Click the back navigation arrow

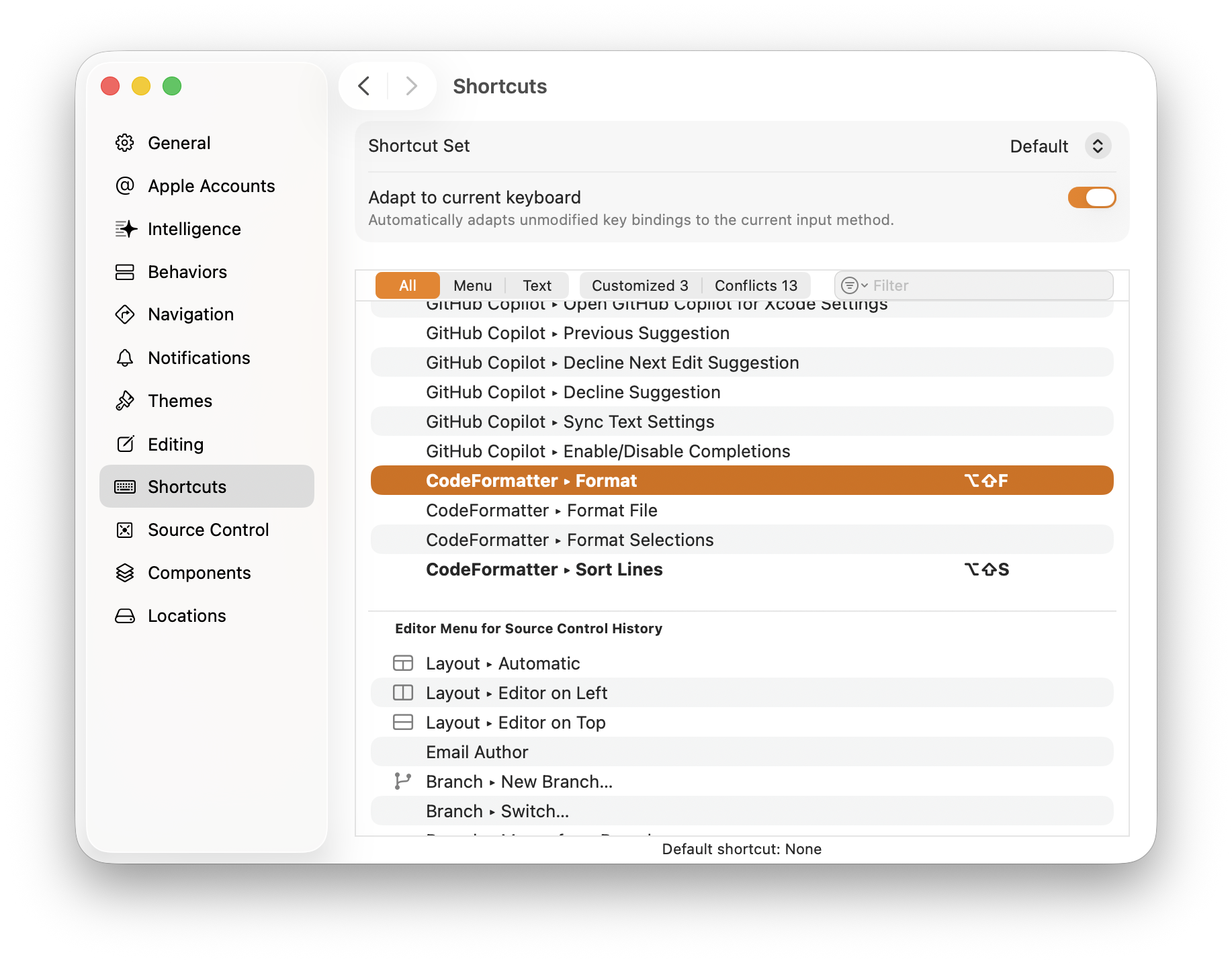[x=364, y=86]
